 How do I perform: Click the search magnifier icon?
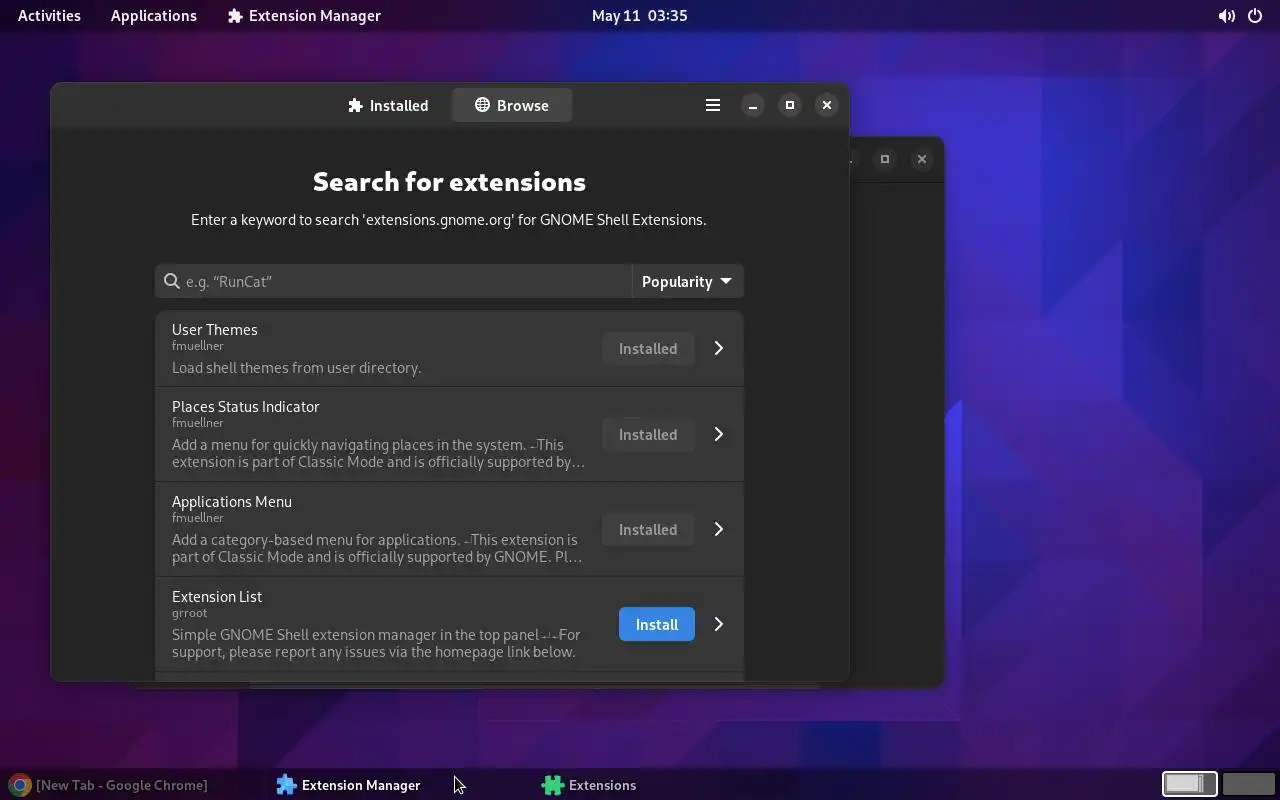click(172, 281)
